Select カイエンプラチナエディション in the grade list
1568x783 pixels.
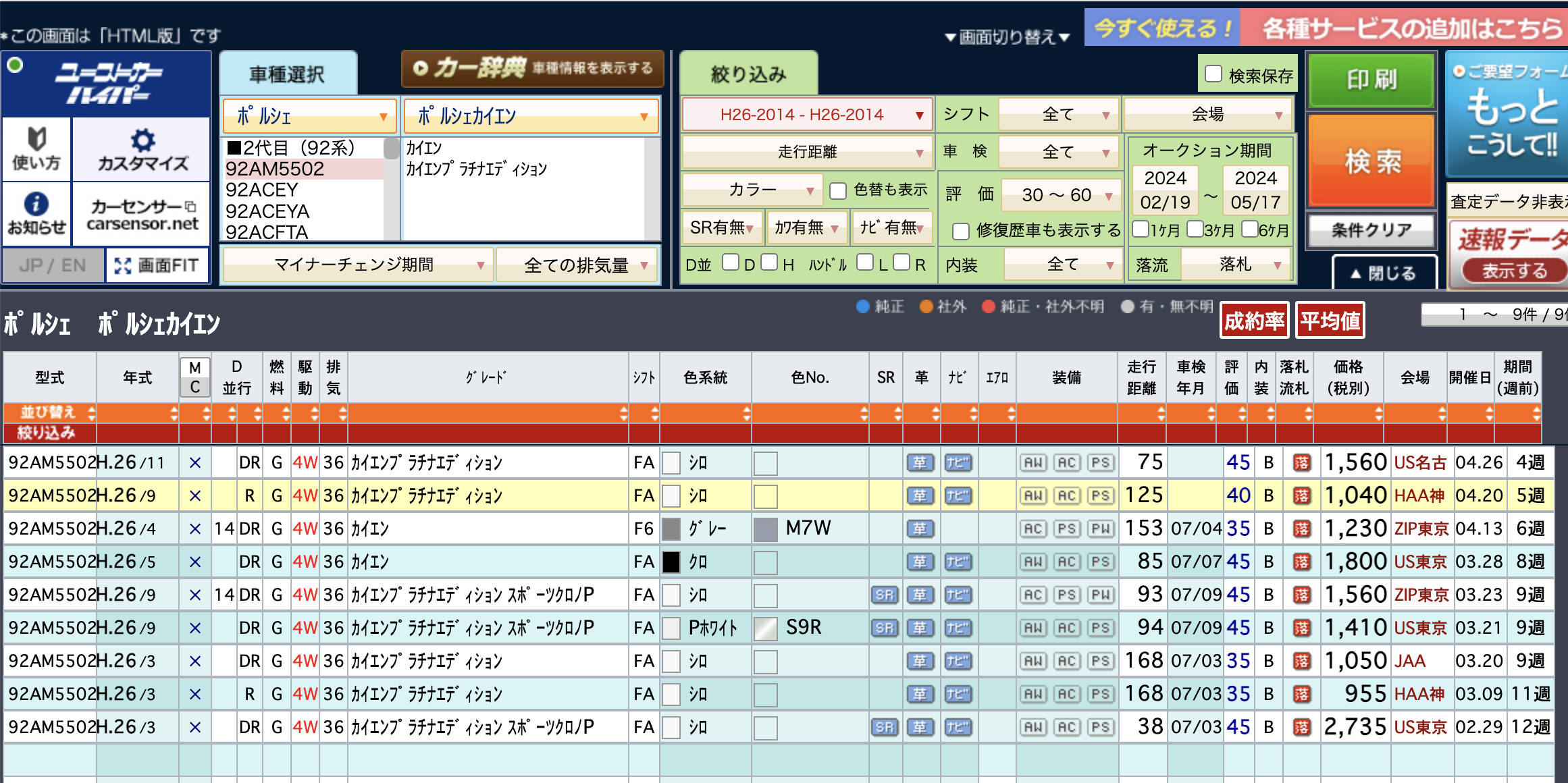(477, 169)
